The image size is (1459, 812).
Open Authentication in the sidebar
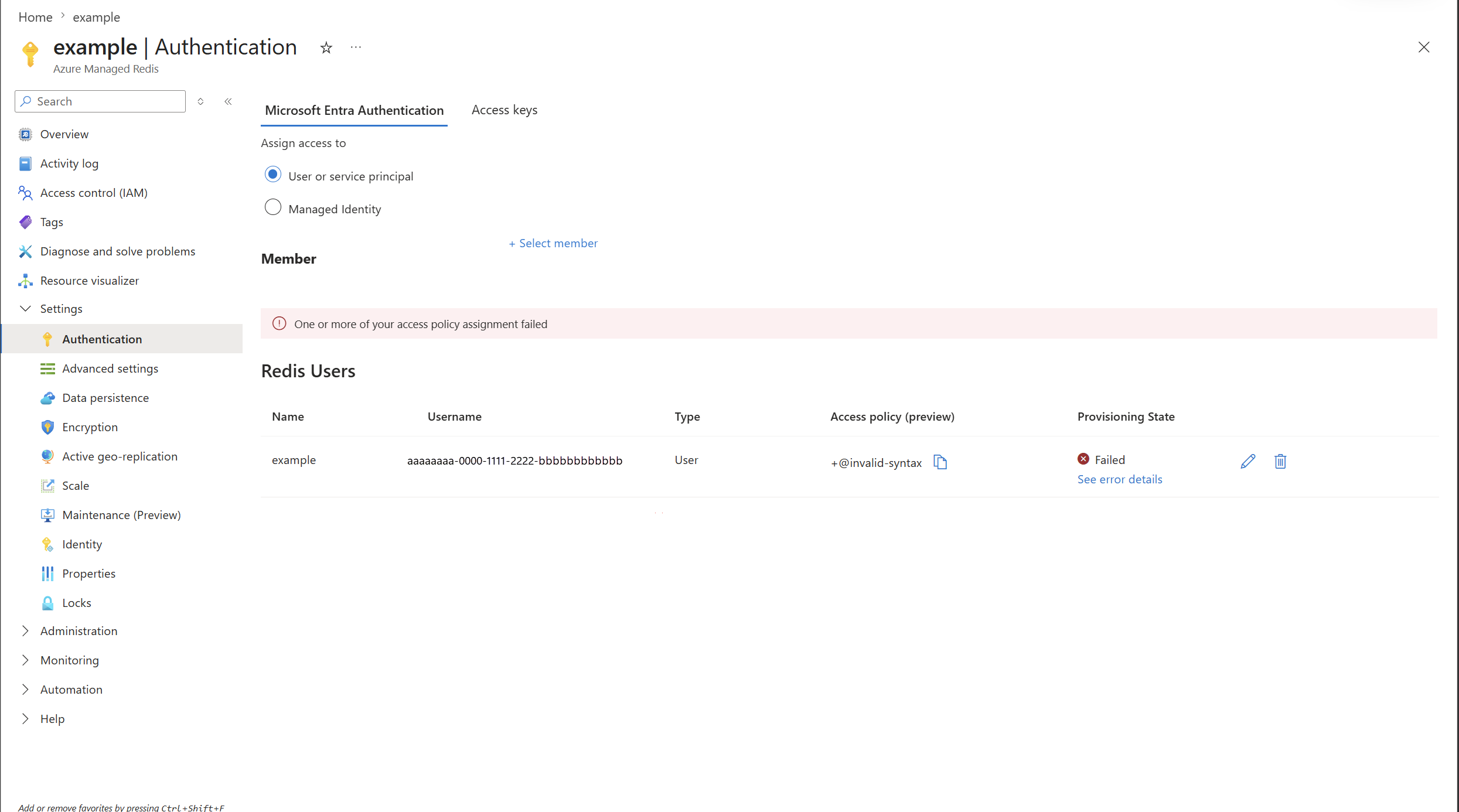tap(122, 339)
